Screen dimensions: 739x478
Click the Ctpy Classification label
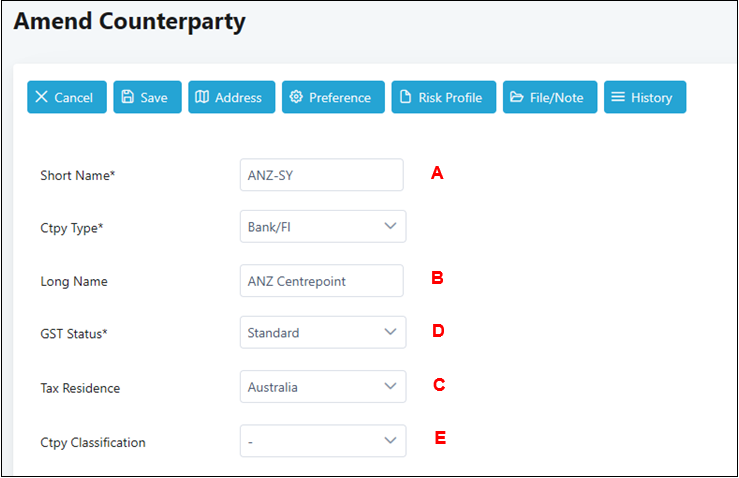click(93, 442)
